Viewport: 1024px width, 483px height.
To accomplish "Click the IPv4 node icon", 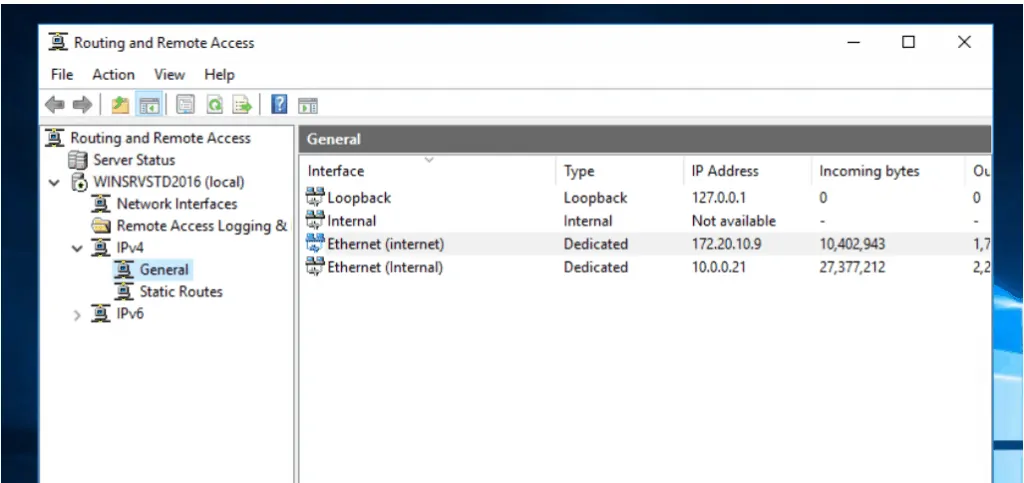I will [100, 247].
